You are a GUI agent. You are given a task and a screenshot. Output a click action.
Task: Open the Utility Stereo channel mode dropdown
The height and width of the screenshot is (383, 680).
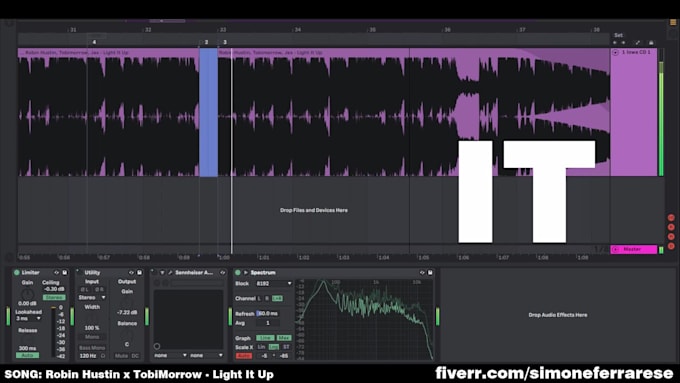pyautogui.click(x=92, y=298)
